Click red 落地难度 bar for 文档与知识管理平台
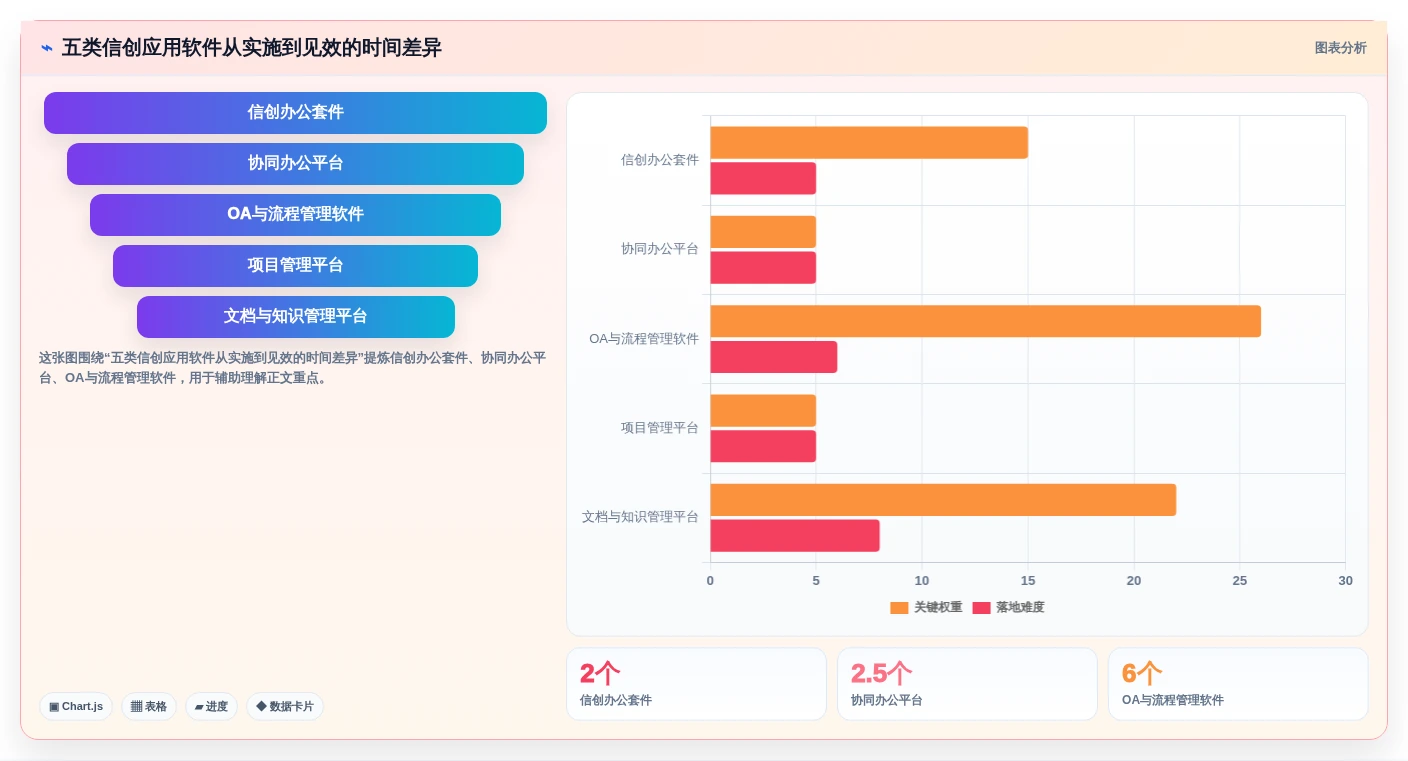 [795, 536]
